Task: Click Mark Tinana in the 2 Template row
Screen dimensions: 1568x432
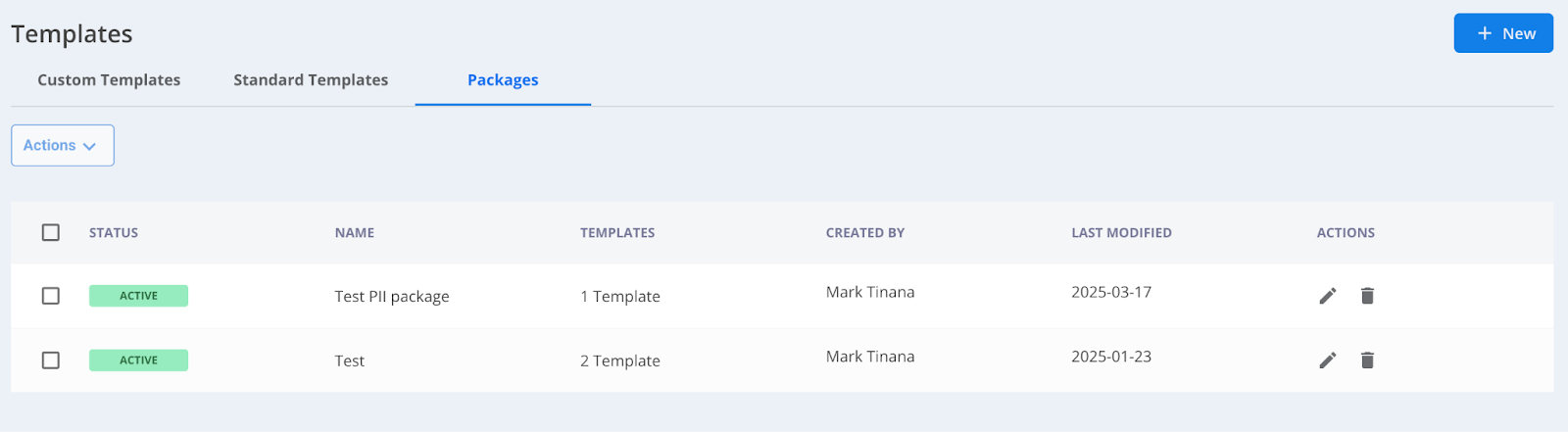Action: (x=870, y=357)
